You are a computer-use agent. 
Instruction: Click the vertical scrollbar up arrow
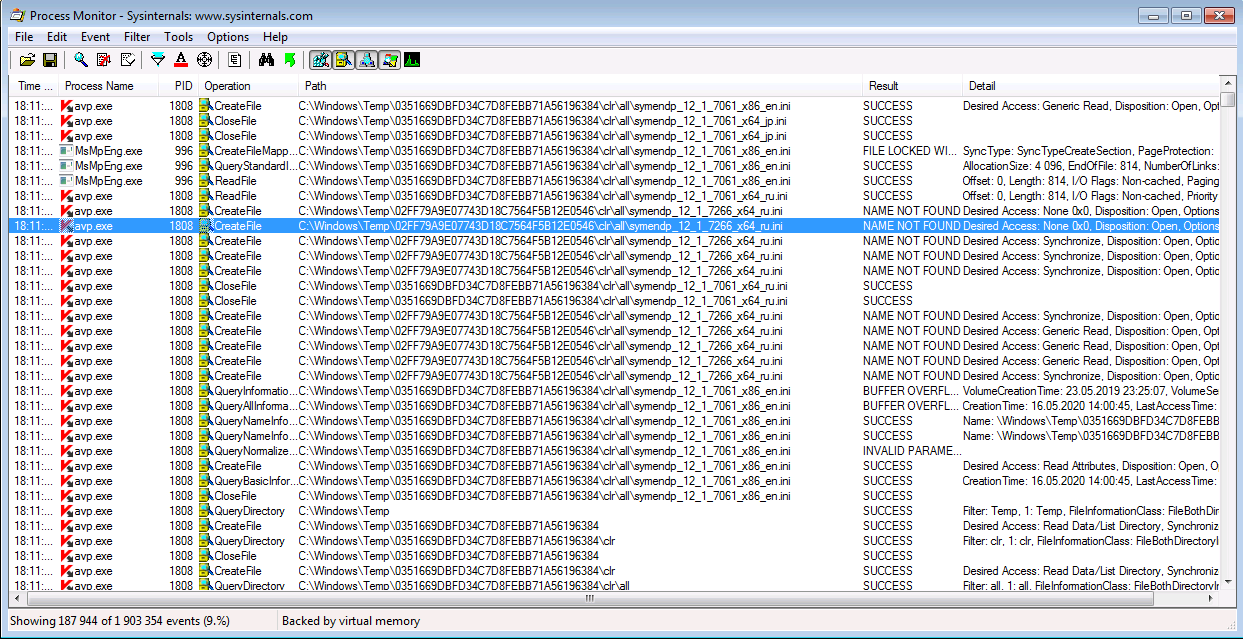pos(1228,85)
